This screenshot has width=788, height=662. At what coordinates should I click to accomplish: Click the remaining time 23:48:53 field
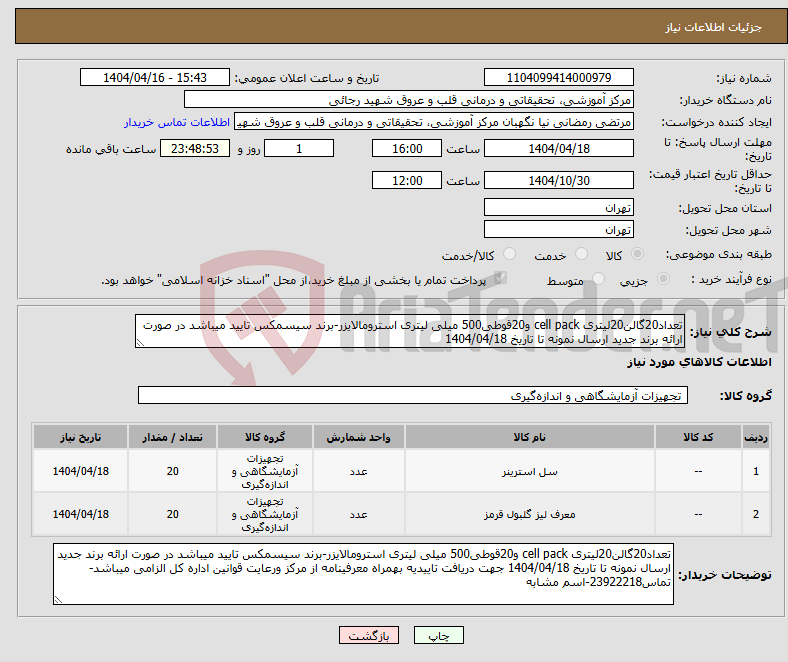coord(195,148)
